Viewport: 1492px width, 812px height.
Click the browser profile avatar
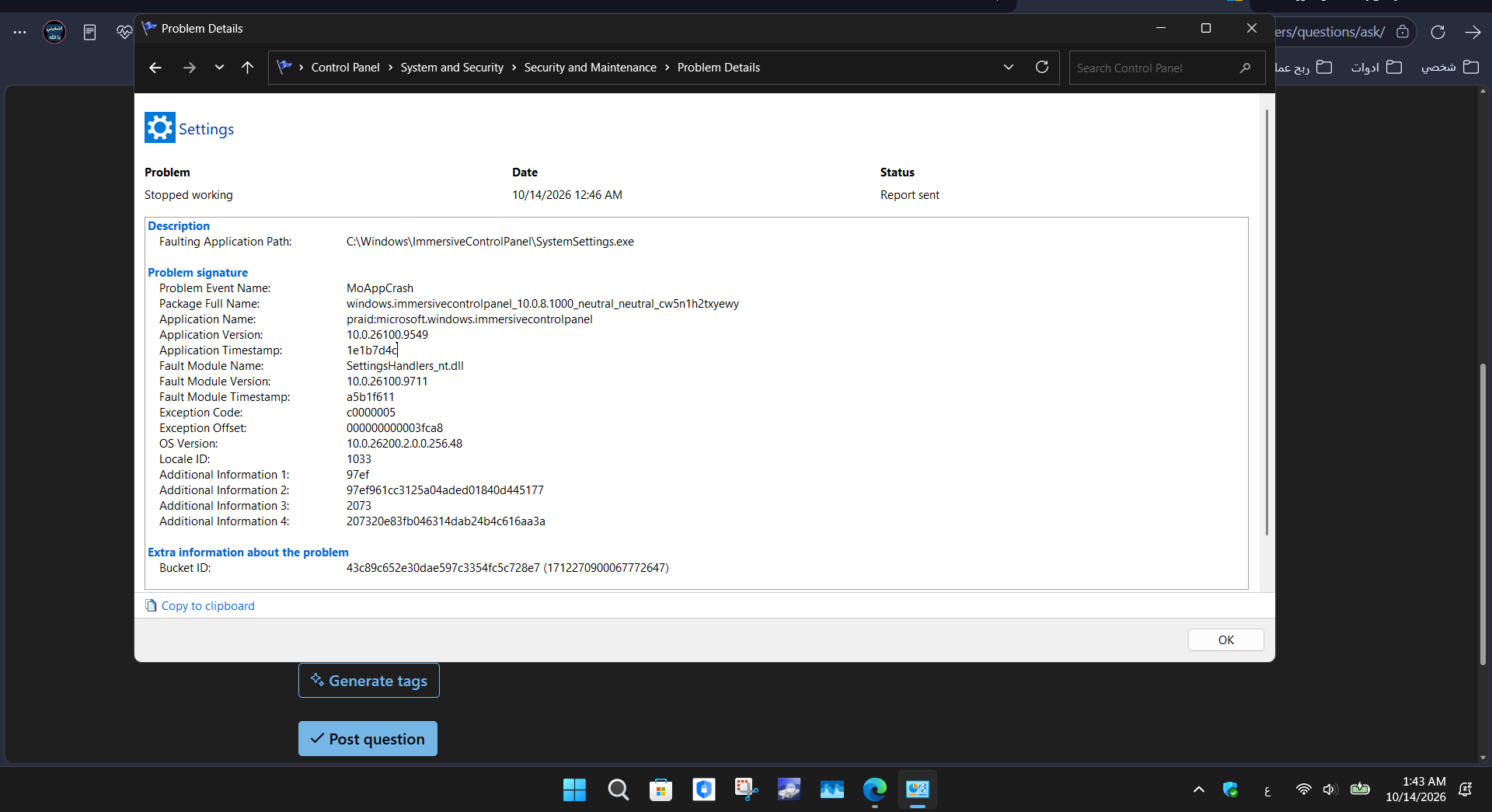[x=54, y=32]
